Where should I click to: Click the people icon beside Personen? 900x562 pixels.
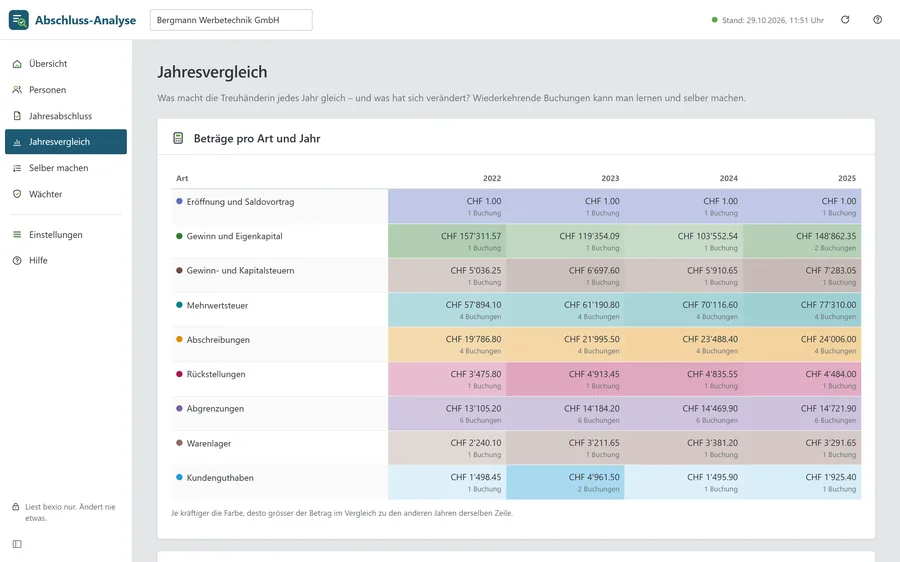tap(17, 90)
